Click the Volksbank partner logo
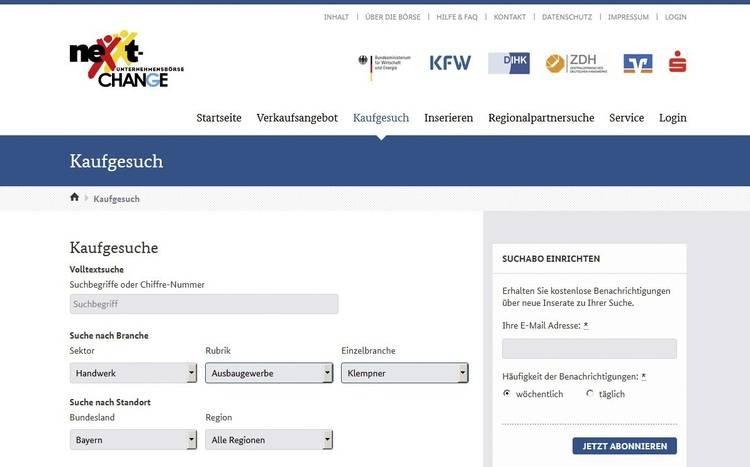The height and width of the screenshot is (467, 750). (638, 63)
